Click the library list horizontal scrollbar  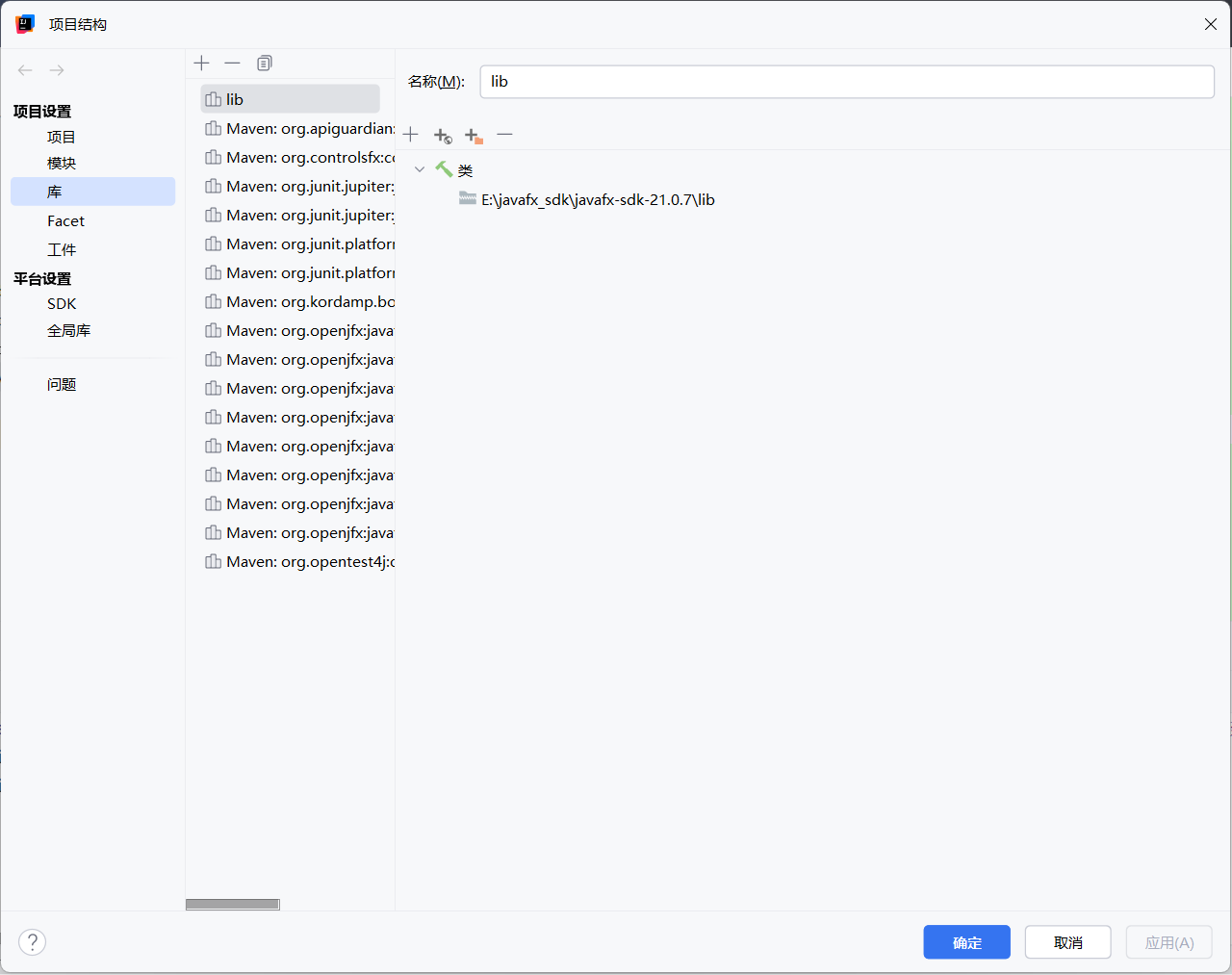[233, 905]
